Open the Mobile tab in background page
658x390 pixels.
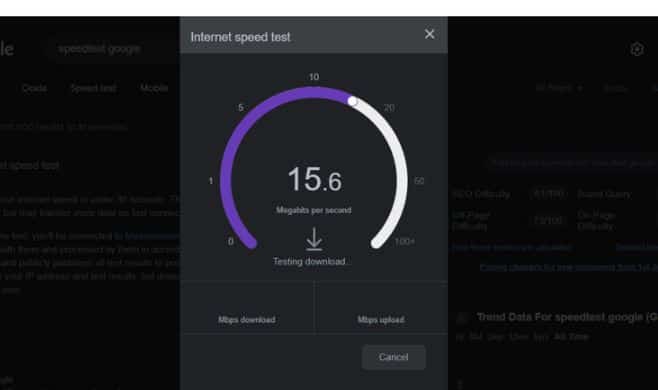[154, 88]
